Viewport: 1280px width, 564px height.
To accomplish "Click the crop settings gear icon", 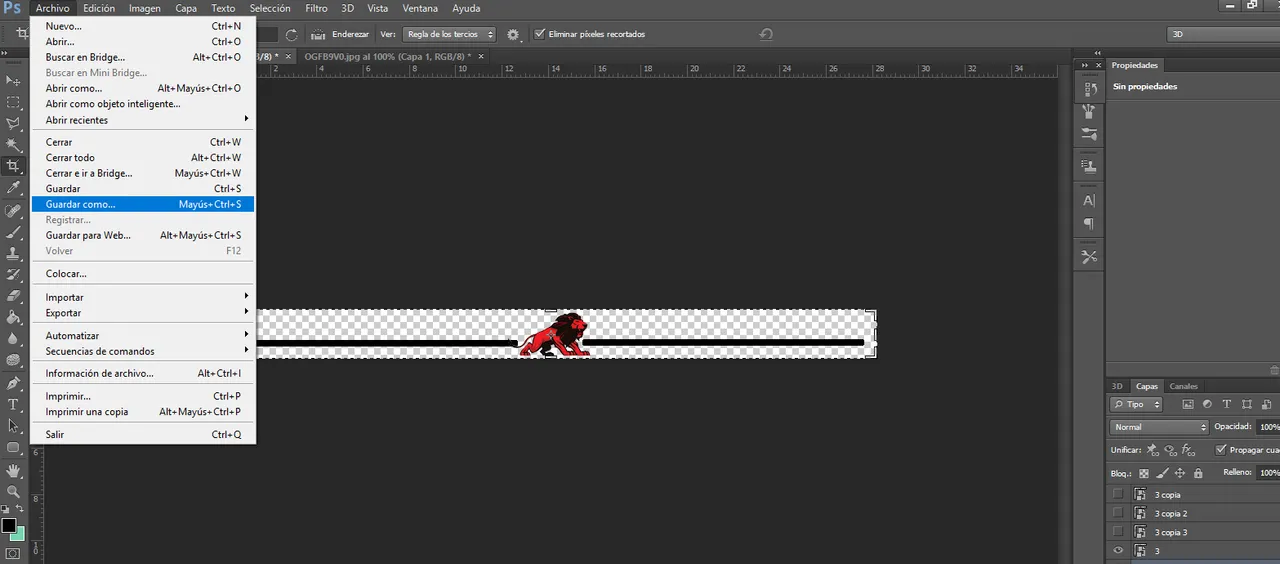I will tap(513, 34).
